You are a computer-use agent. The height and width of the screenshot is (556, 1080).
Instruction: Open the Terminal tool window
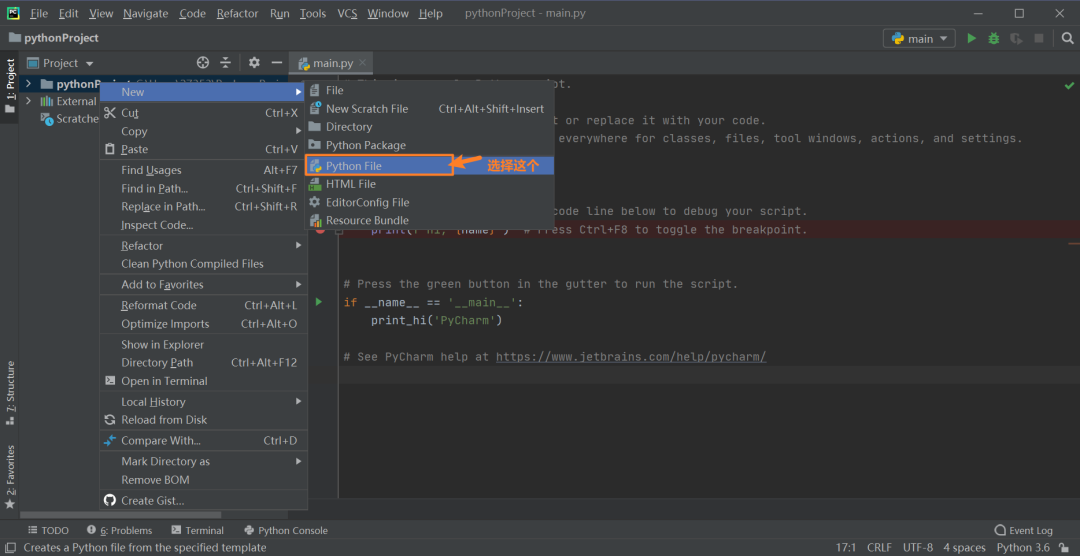[198, 530]
